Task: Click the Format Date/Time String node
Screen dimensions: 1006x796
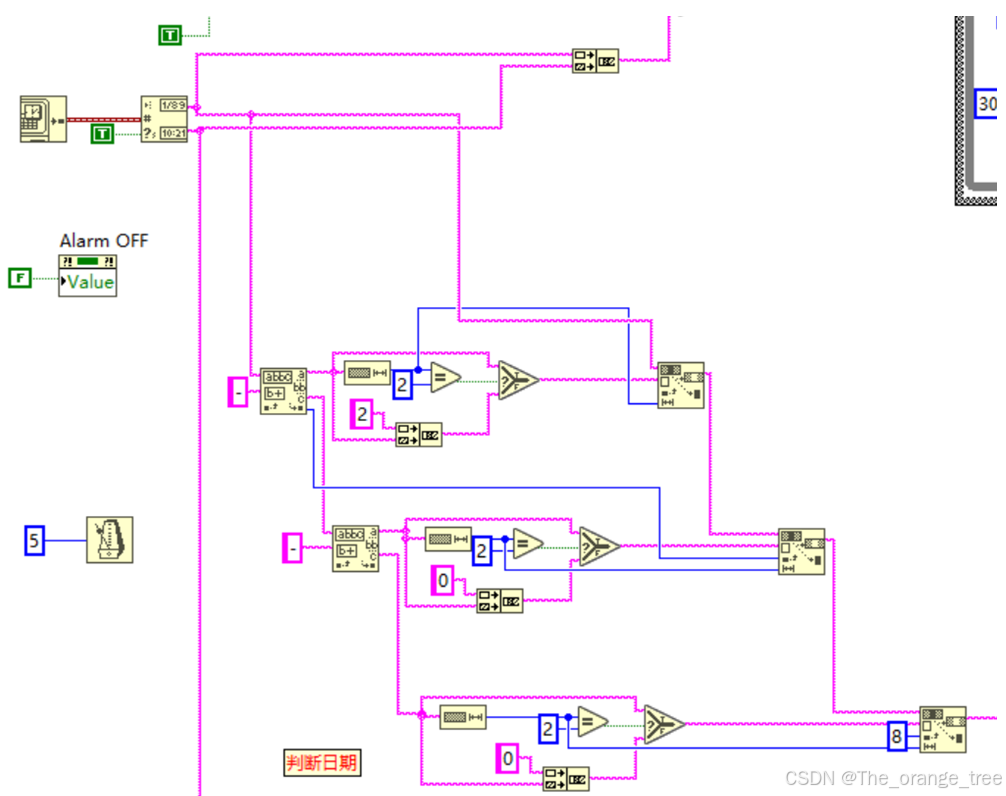Action: pos(164,119)
